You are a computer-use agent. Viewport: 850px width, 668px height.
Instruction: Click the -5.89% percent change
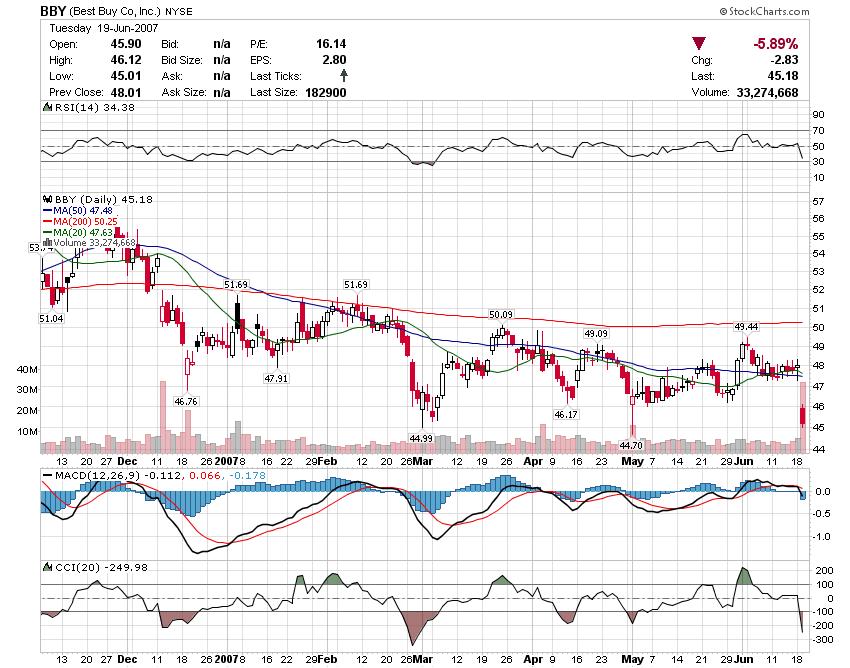776,44
